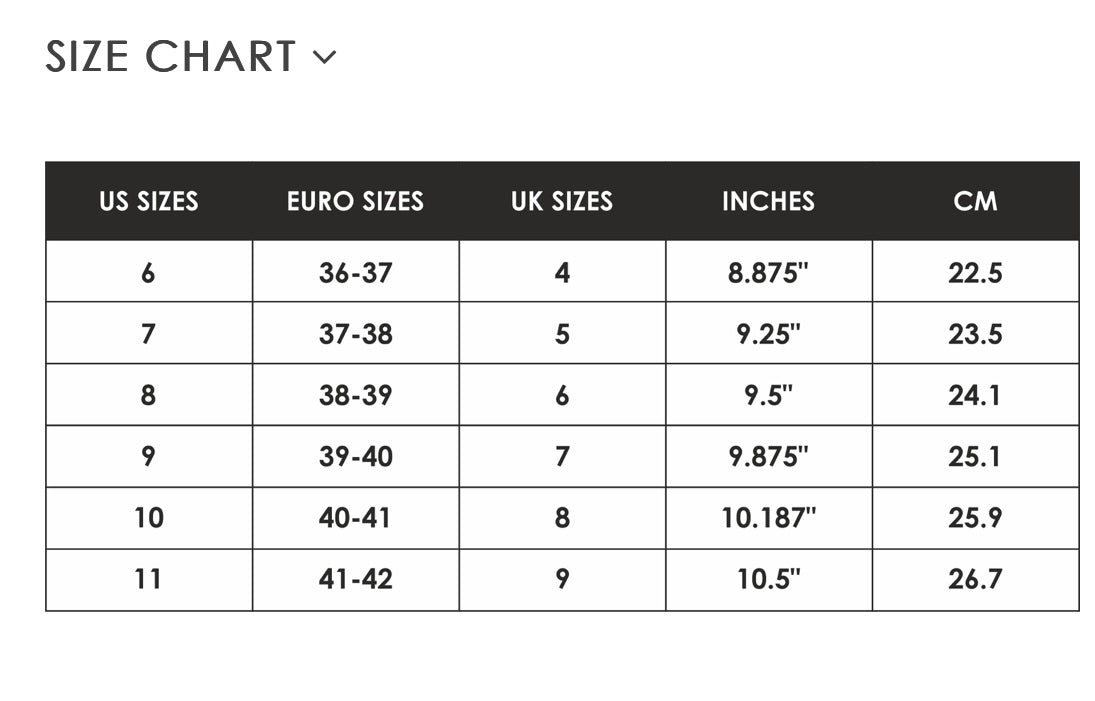Click the 9.25" inches cell

768,334
